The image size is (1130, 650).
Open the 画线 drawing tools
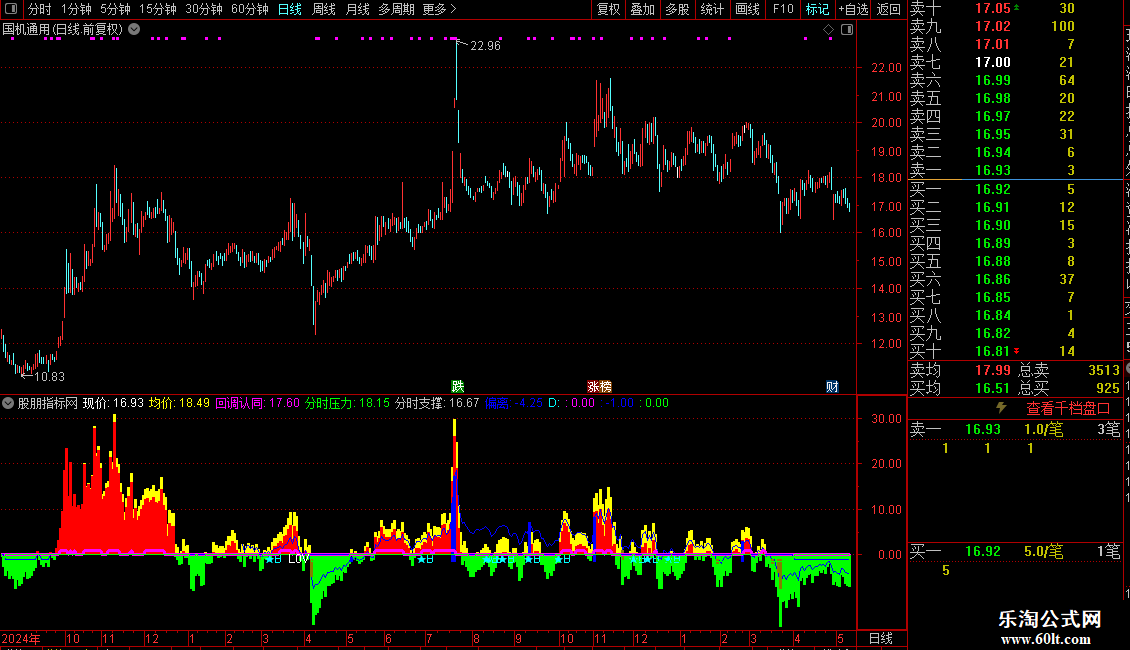point(747,9)
